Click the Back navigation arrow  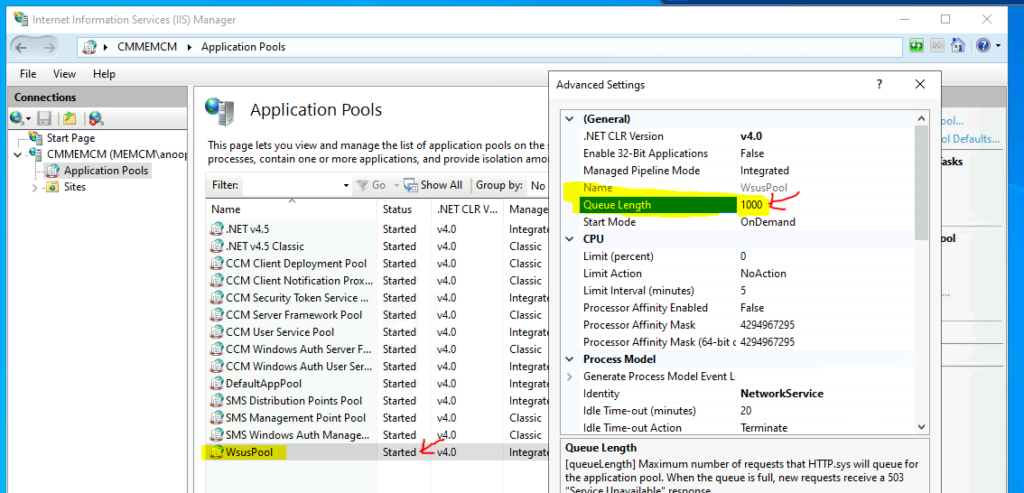click(x=21, y=47)
